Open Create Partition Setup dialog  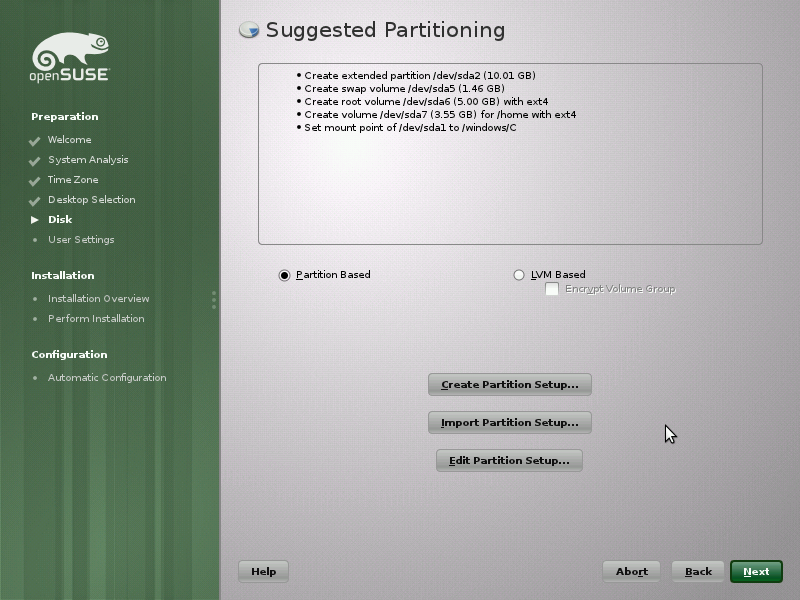click(x=510, y=384)
